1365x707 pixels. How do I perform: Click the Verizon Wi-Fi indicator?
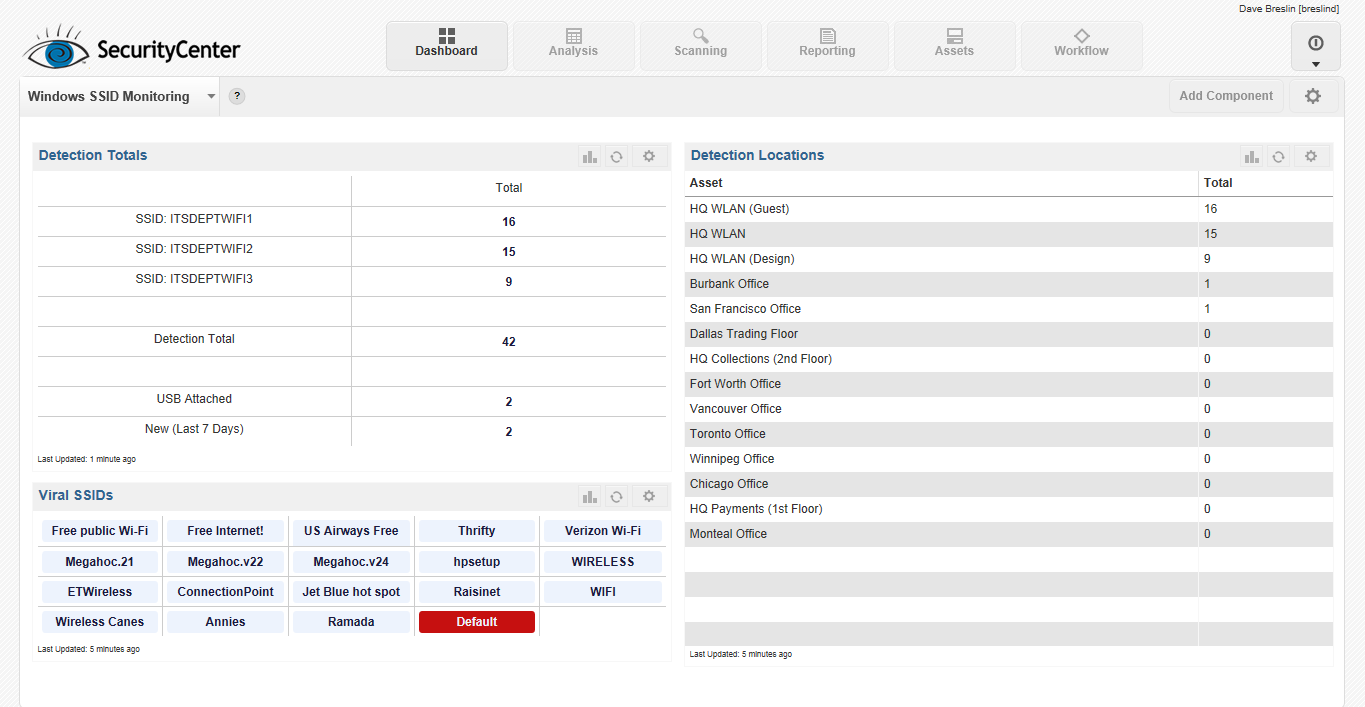pyautogui.click(x=603, y=531)
